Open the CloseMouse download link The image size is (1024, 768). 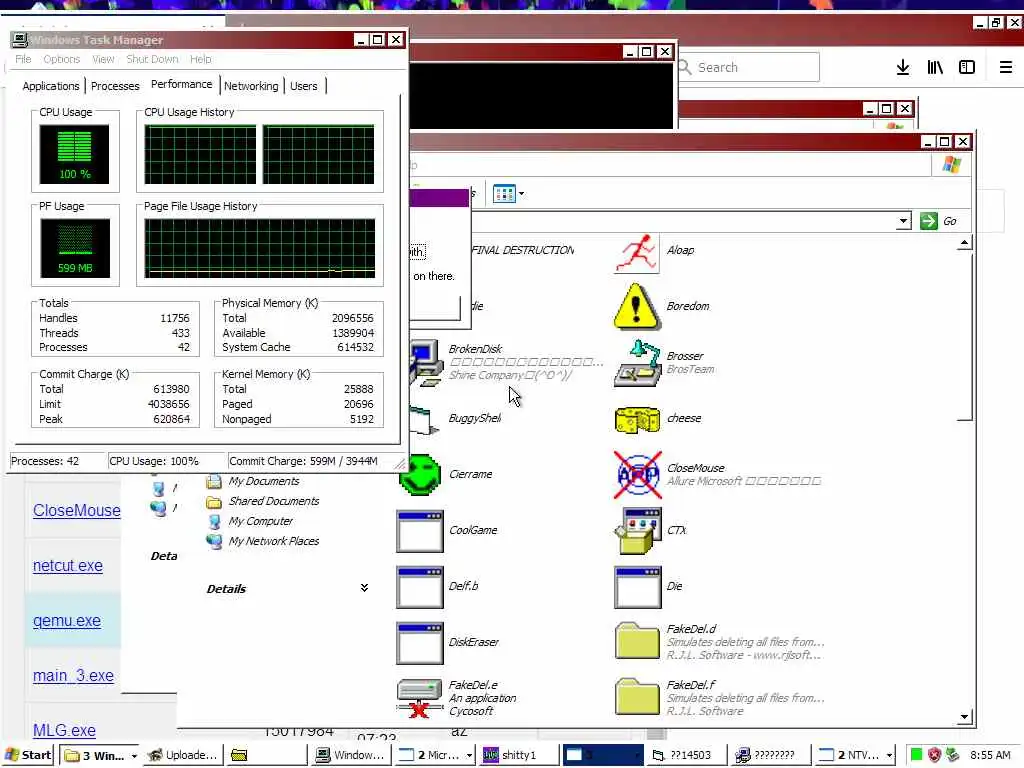point(76,511)
